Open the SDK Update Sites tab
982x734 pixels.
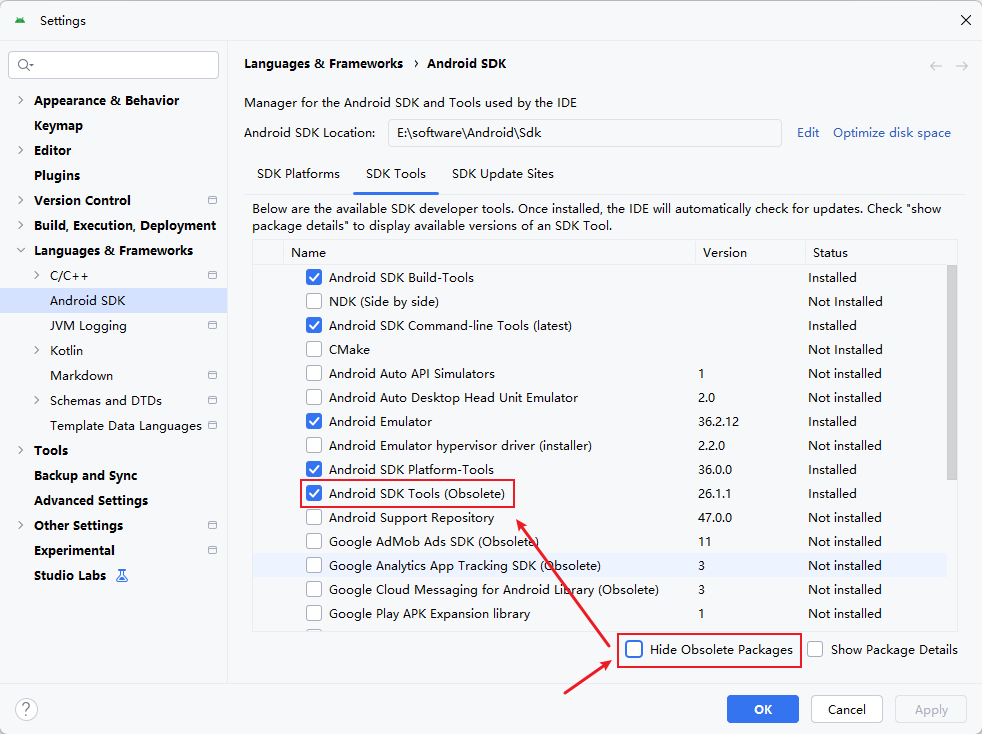pos(502,174)
